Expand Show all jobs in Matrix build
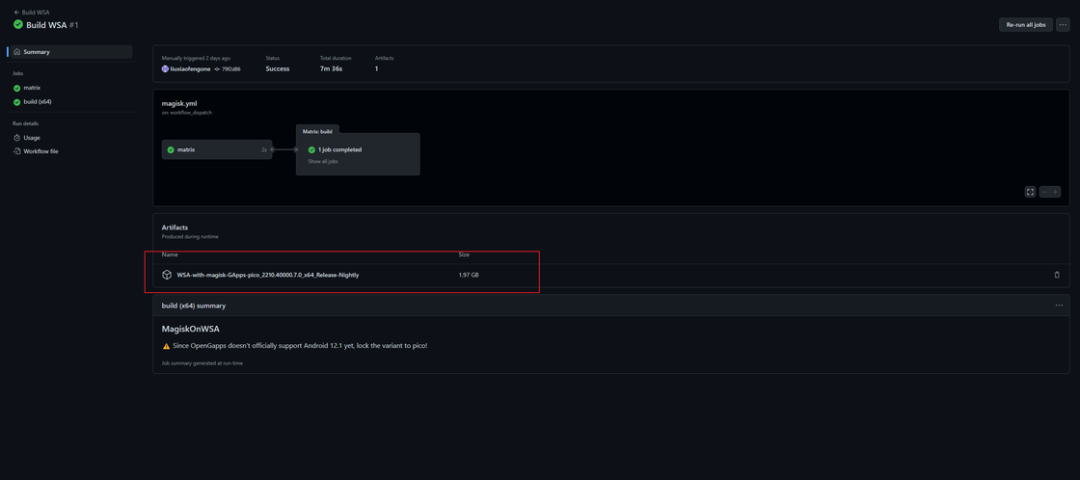 [x=323, y=161]
